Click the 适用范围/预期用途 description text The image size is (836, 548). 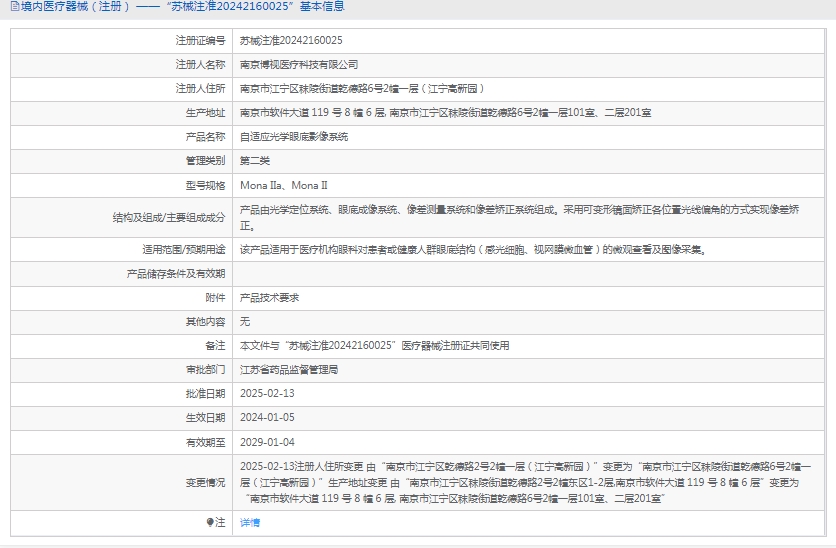[473, 250]
